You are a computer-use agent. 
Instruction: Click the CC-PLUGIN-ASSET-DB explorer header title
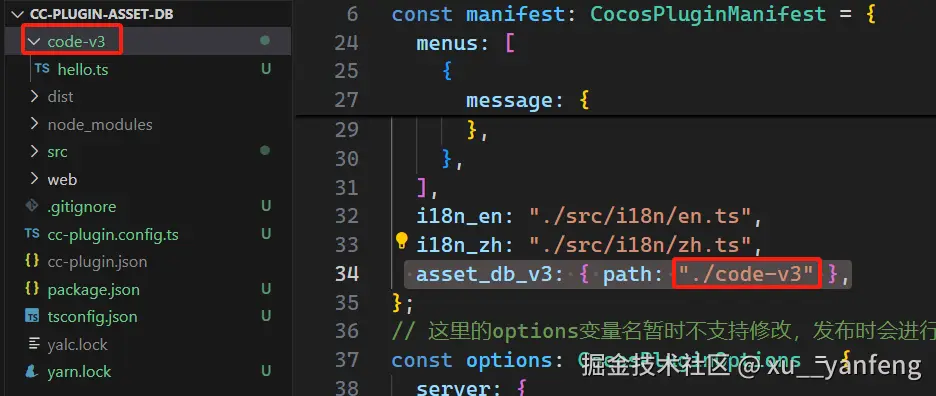click(x=101, y=14)
